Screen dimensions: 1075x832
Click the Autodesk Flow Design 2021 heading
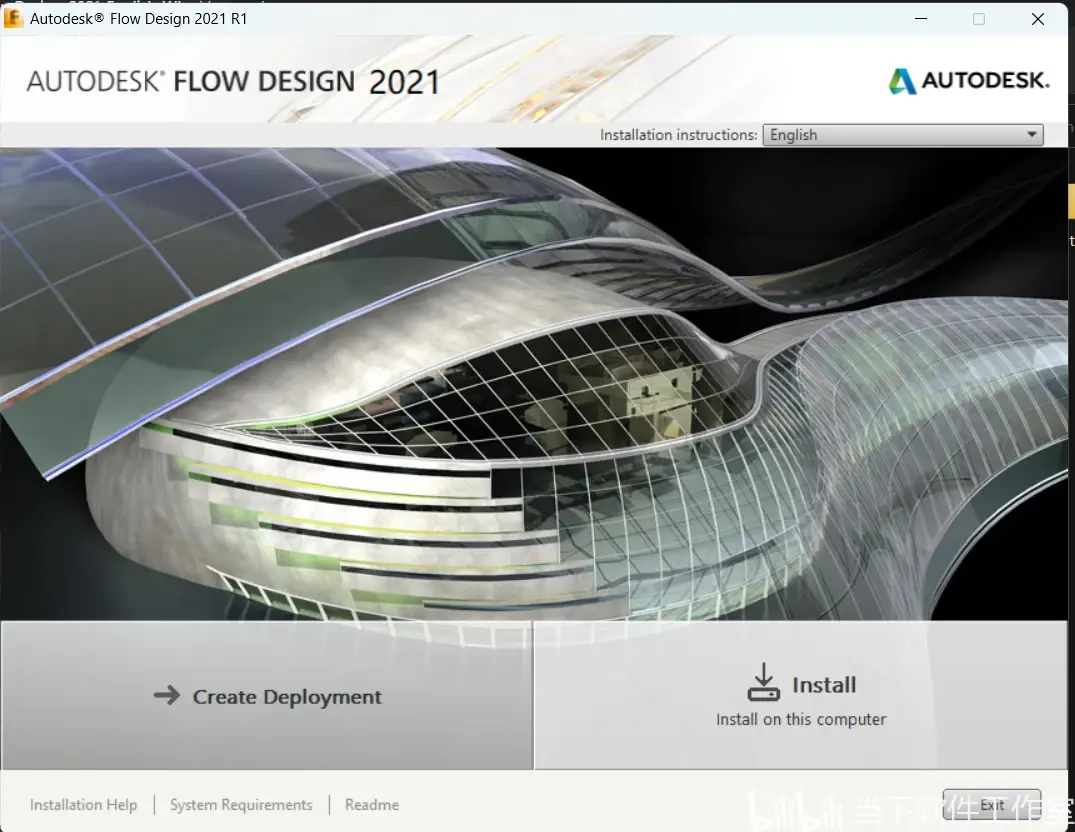tap(233, 82)
